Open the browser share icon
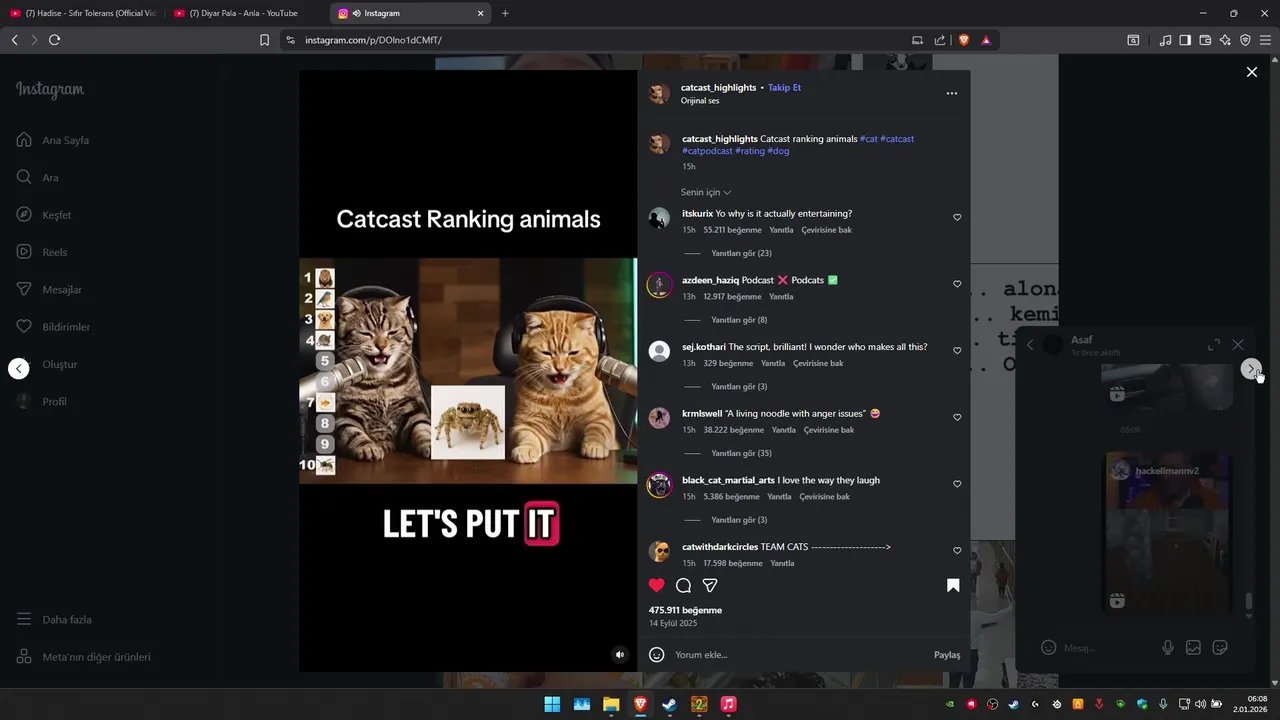The image size is (1280, 720). 940,40
